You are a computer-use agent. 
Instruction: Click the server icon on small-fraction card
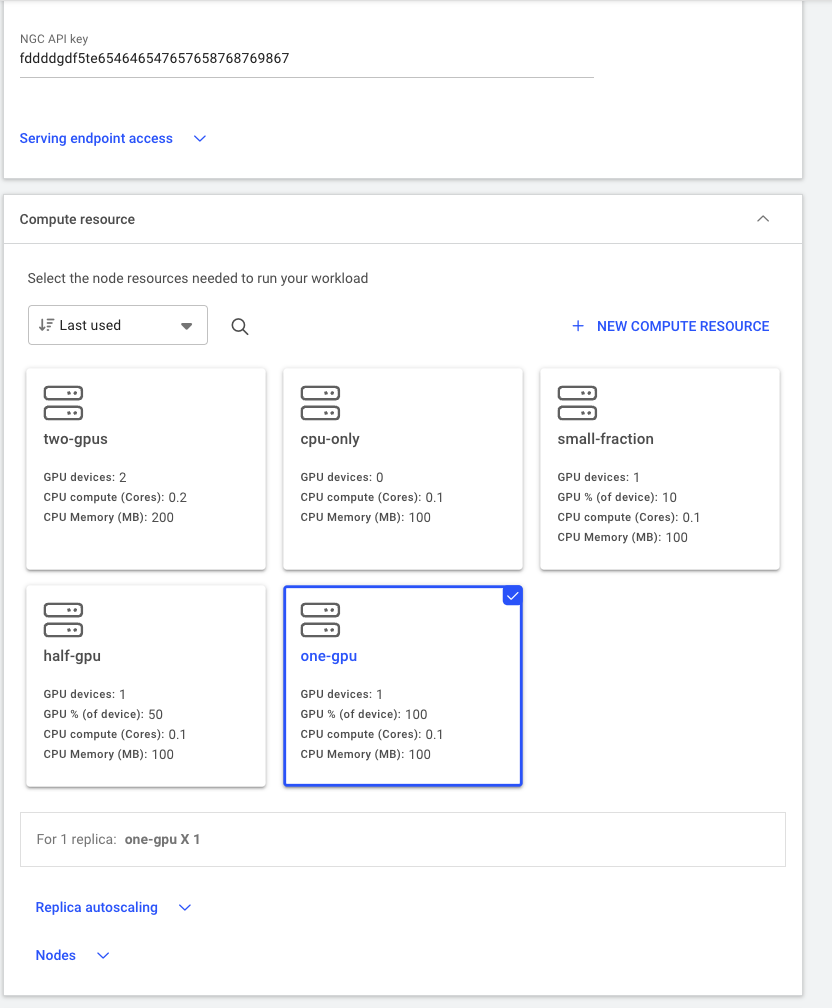577,403
